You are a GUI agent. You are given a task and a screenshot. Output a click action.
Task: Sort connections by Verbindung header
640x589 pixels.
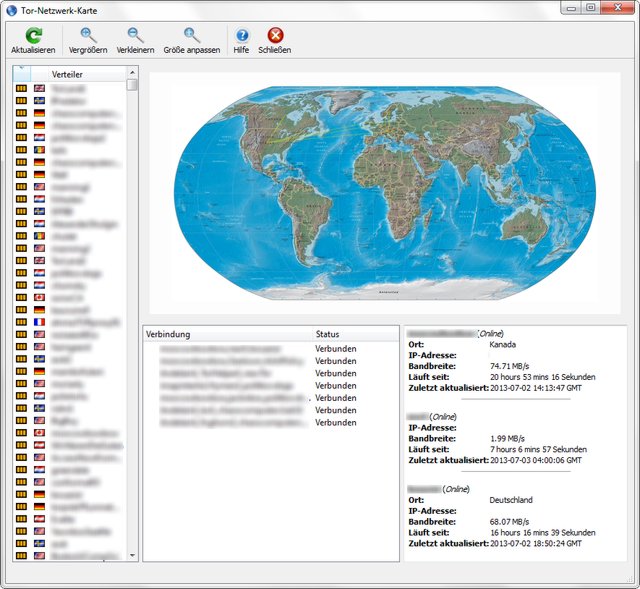[229, 334]
